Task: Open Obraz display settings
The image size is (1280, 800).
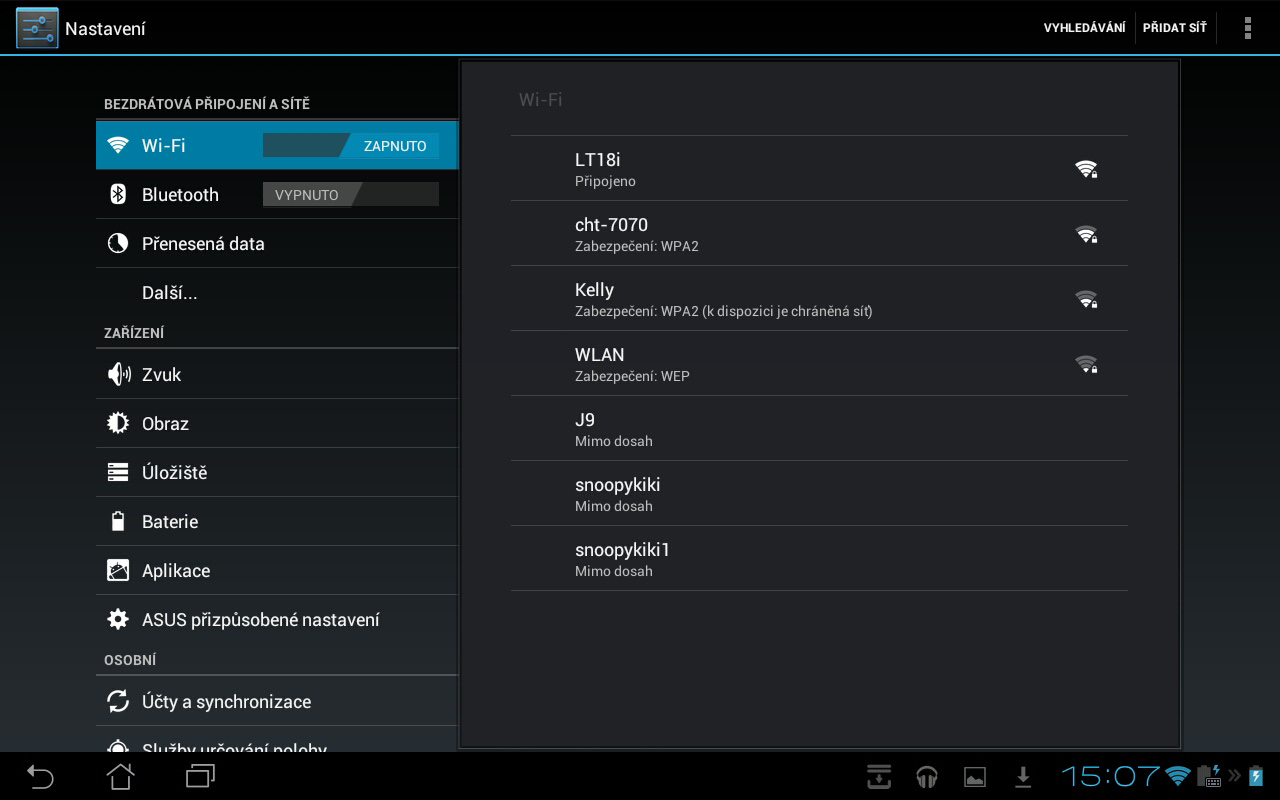Action: [x=277, y=423]
